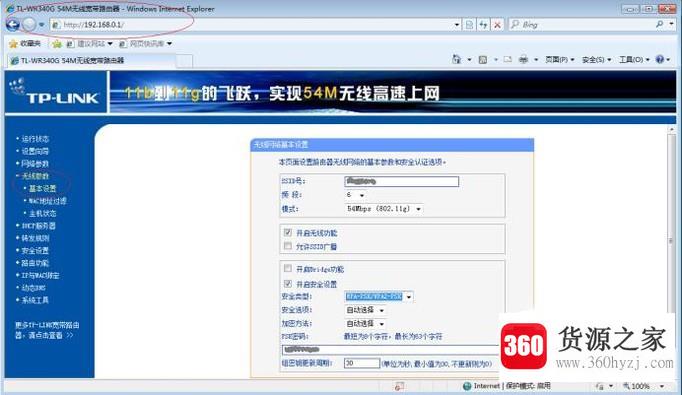Image resolution: width=682 pixels, height=395 pixels.
Task: Expand DHCP服务器 in the sidebar
Action: 39,226
